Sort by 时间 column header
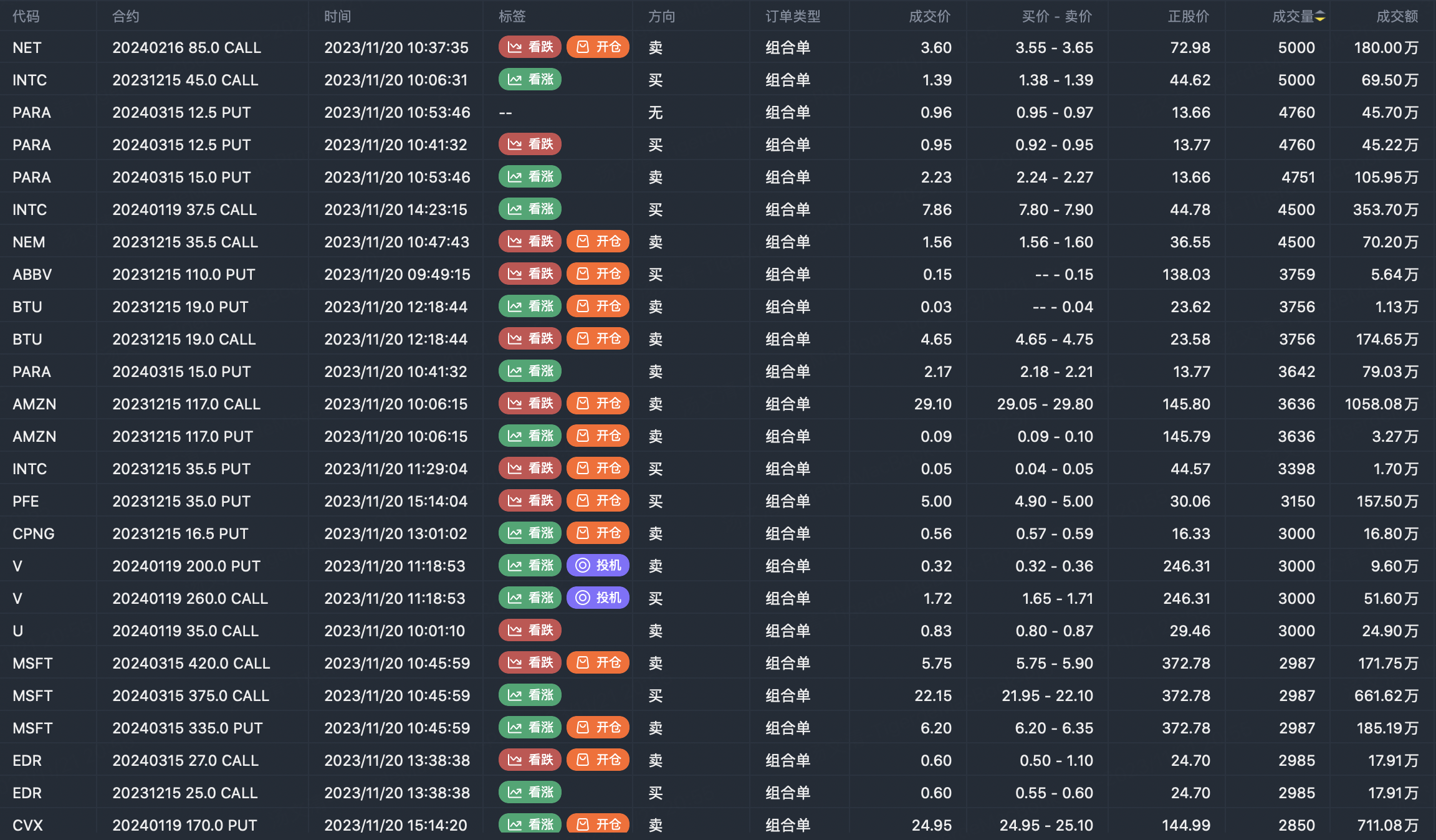The height and width of the screenshot is (840, 1436). [337, 17]
